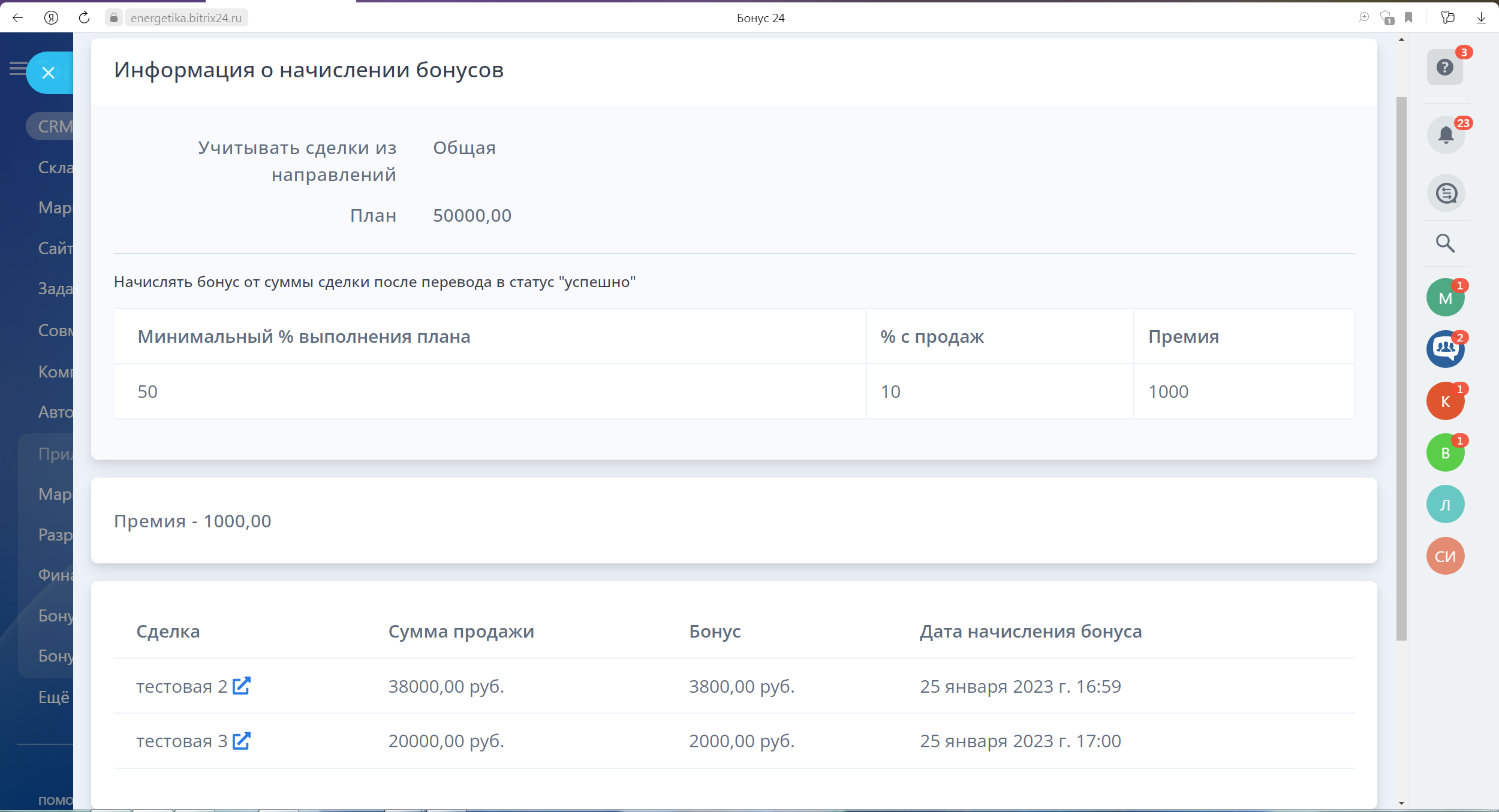
Task: Open chat with СИ avatar
Action: (1445, 556)
